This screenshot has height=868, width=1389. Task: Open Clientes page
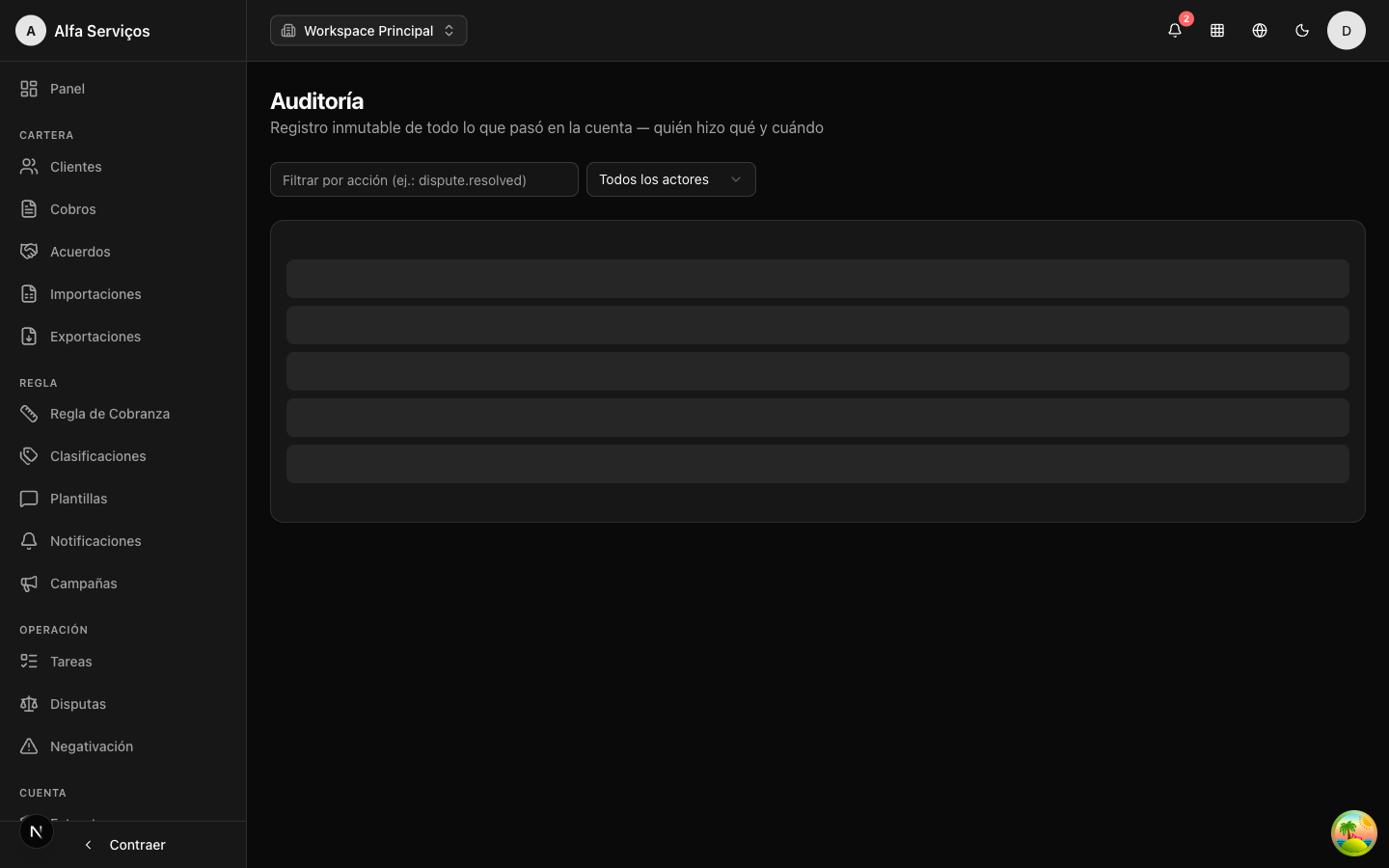[123, 167]
